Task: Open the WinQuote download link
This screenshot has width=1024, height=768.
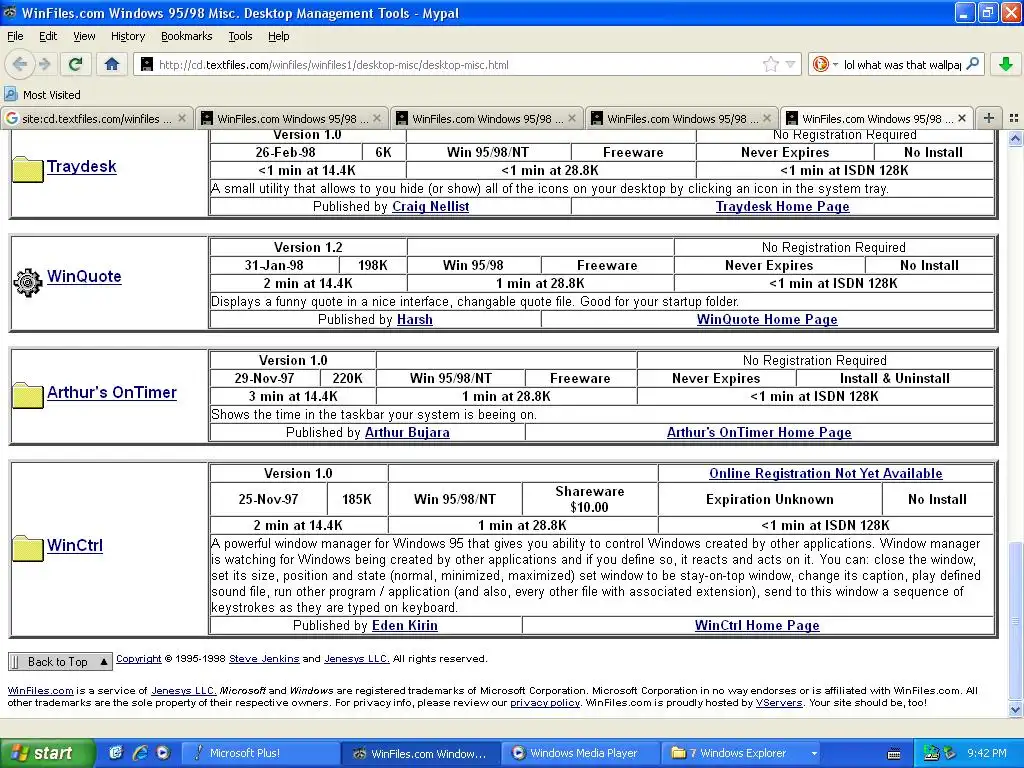Action: (x=84, y=276)
